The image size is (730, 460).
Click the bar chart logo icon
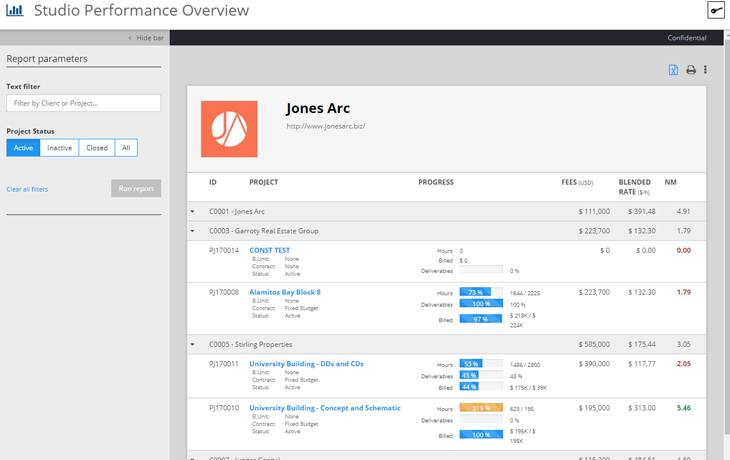[x=14, y=10]
